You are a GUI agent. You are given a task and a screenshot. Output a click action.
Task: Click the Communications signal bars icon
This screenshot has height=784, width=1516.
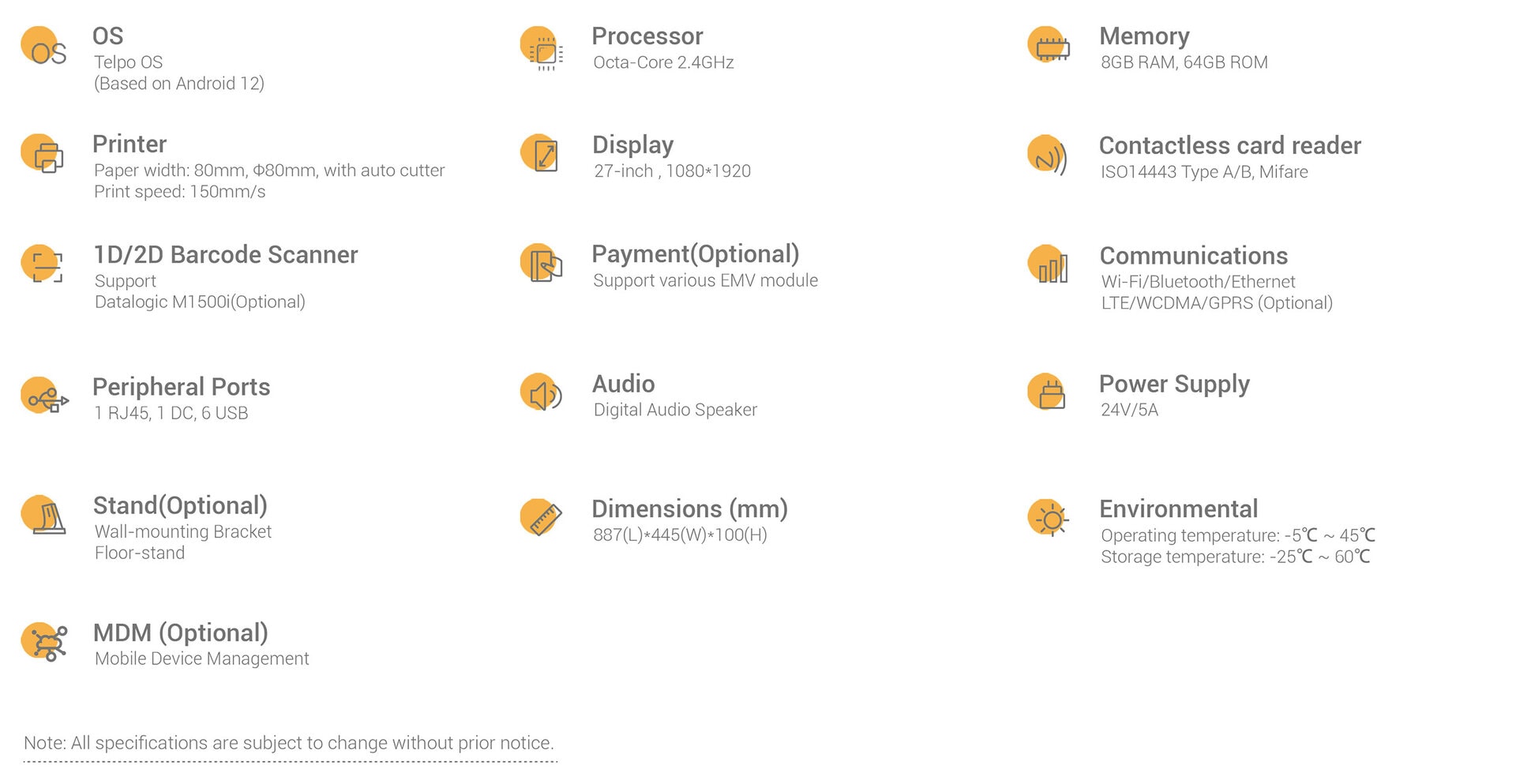(1049, 264)
